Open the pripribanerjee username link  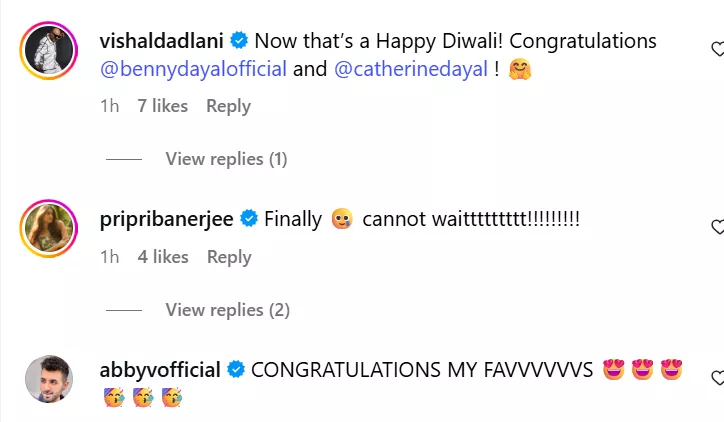coord(168,219)
